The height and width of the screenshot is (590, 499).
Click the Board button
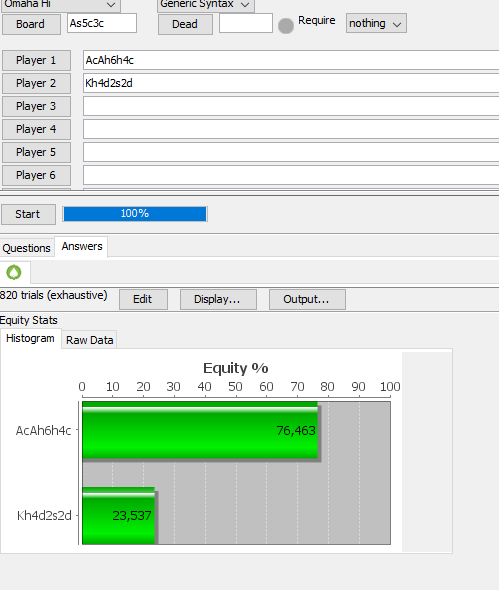point(31,24)
